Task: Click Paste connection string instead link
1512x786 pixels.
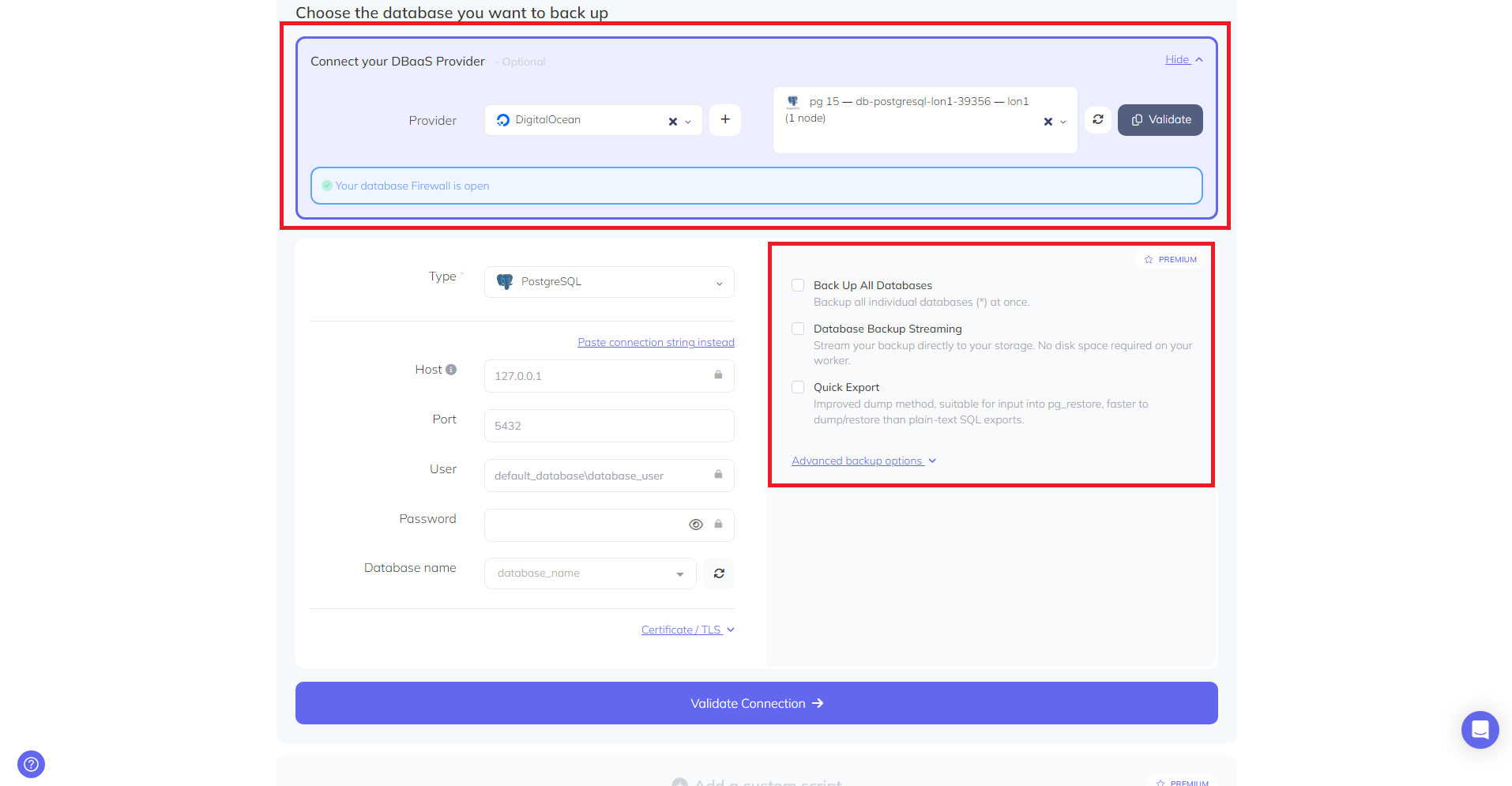Action: click(656, 342)
